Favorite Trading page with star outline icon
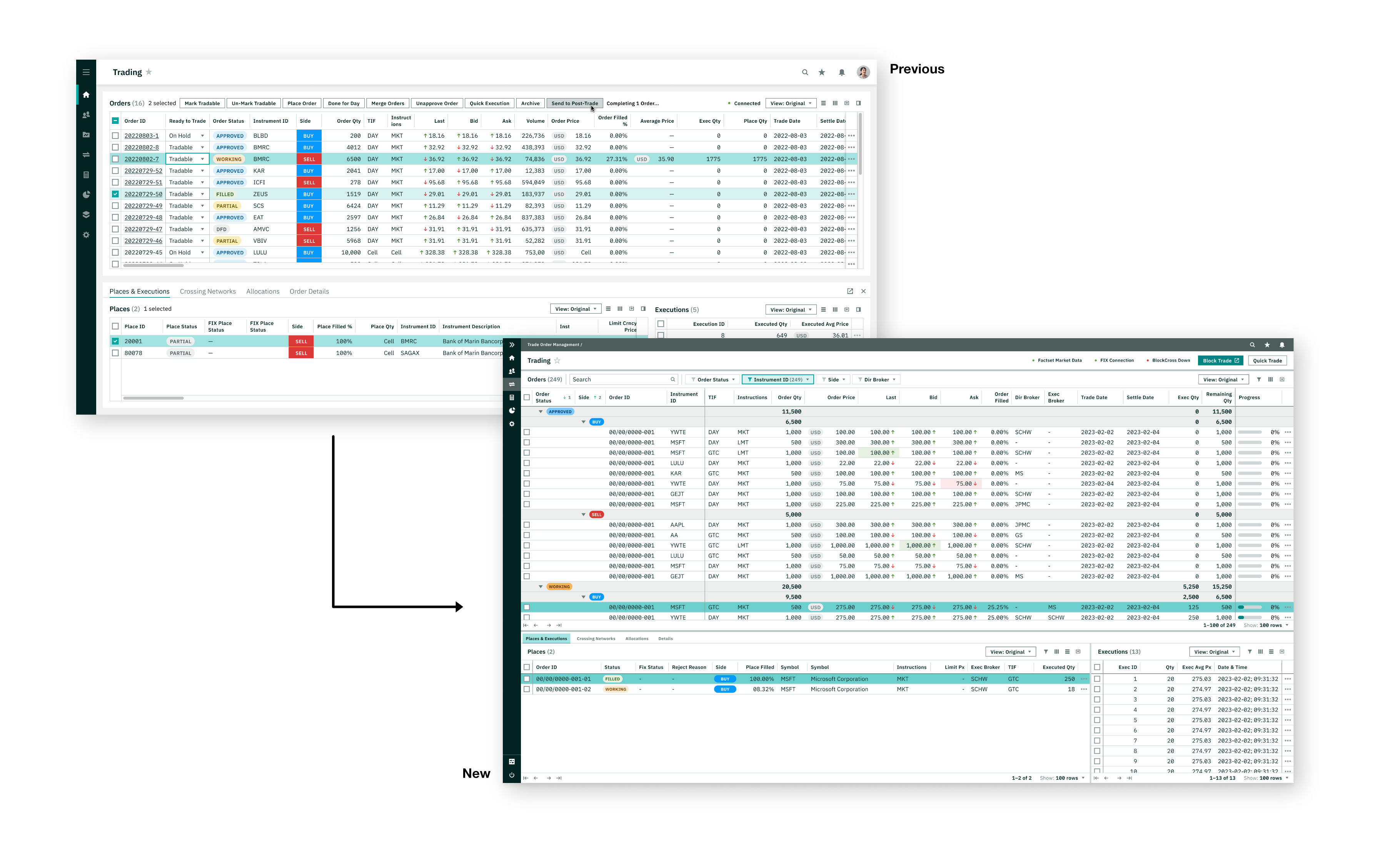This screenshot has height=868, width=1385. click(557, 361)
